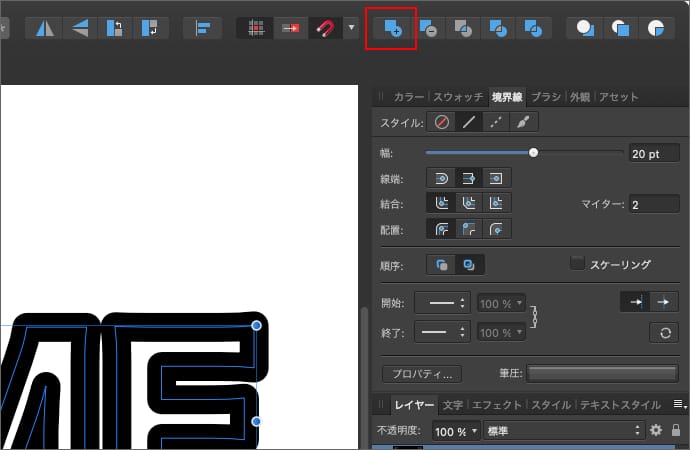
Task: Open the 開始 arrowhead style dropdown
Action: pos(441,303)
